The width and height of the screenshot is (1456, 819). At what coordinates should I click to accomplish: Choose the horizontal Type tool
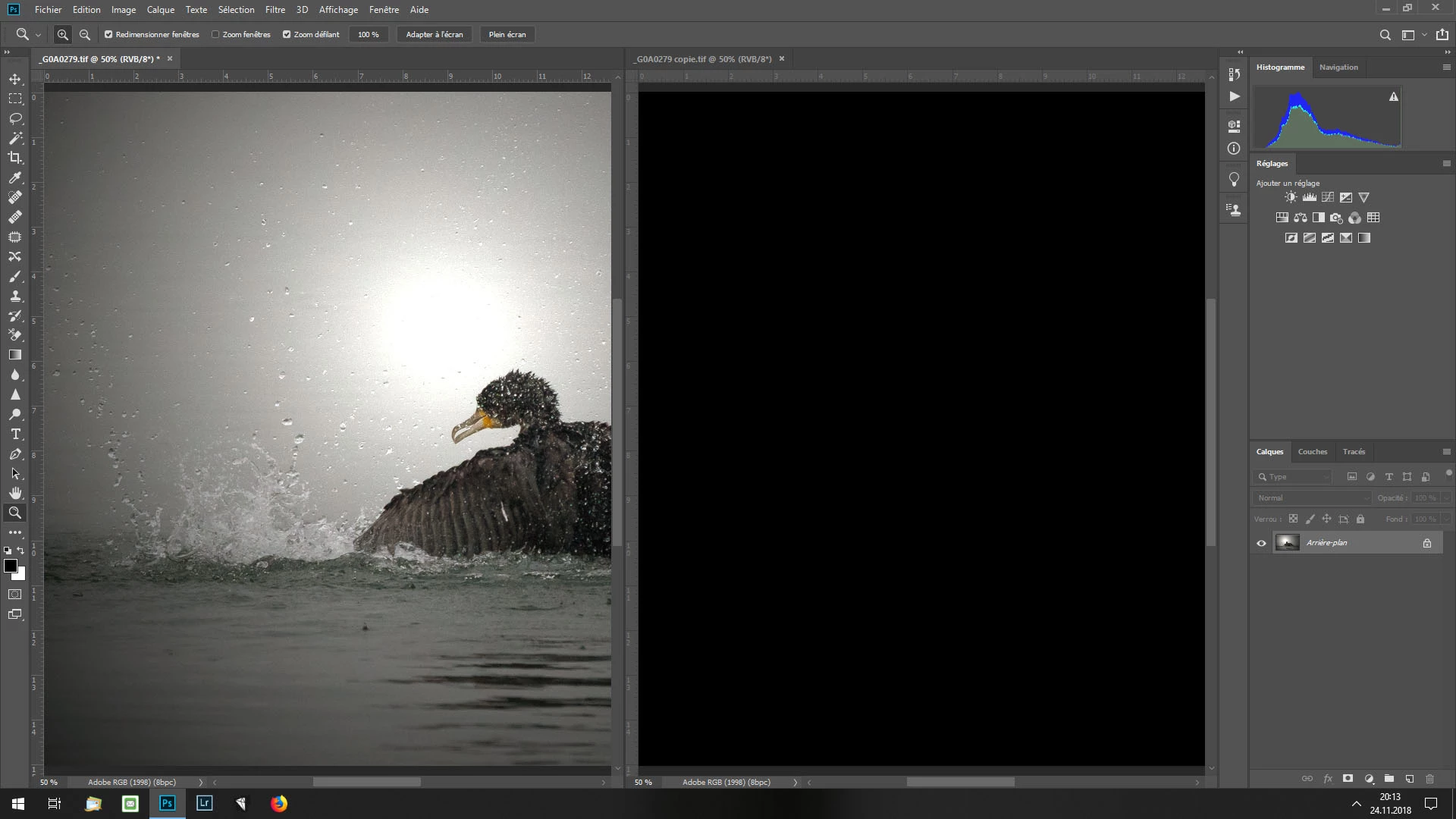(x=15, y=435)
